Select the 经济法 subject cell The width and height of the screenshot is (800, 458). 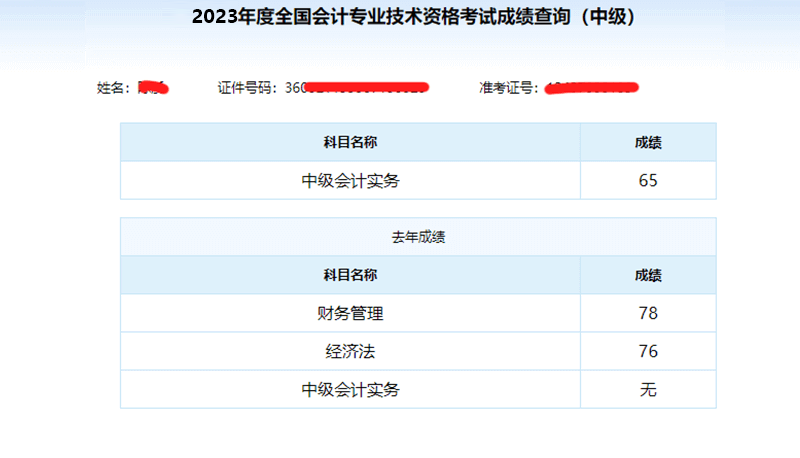[350, 351]
